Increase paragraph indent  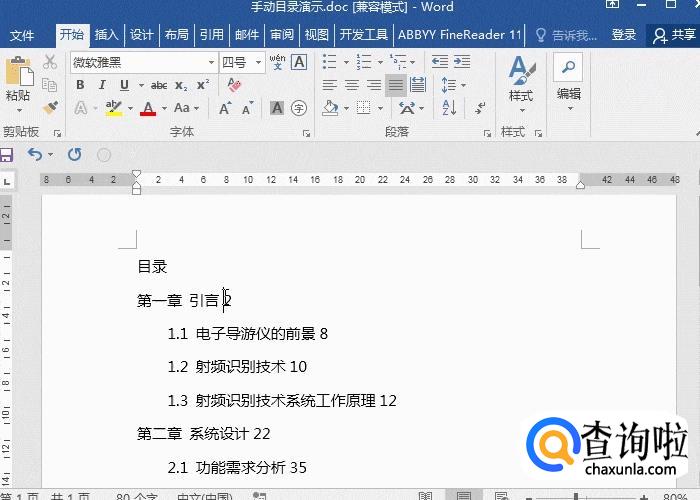462,62
